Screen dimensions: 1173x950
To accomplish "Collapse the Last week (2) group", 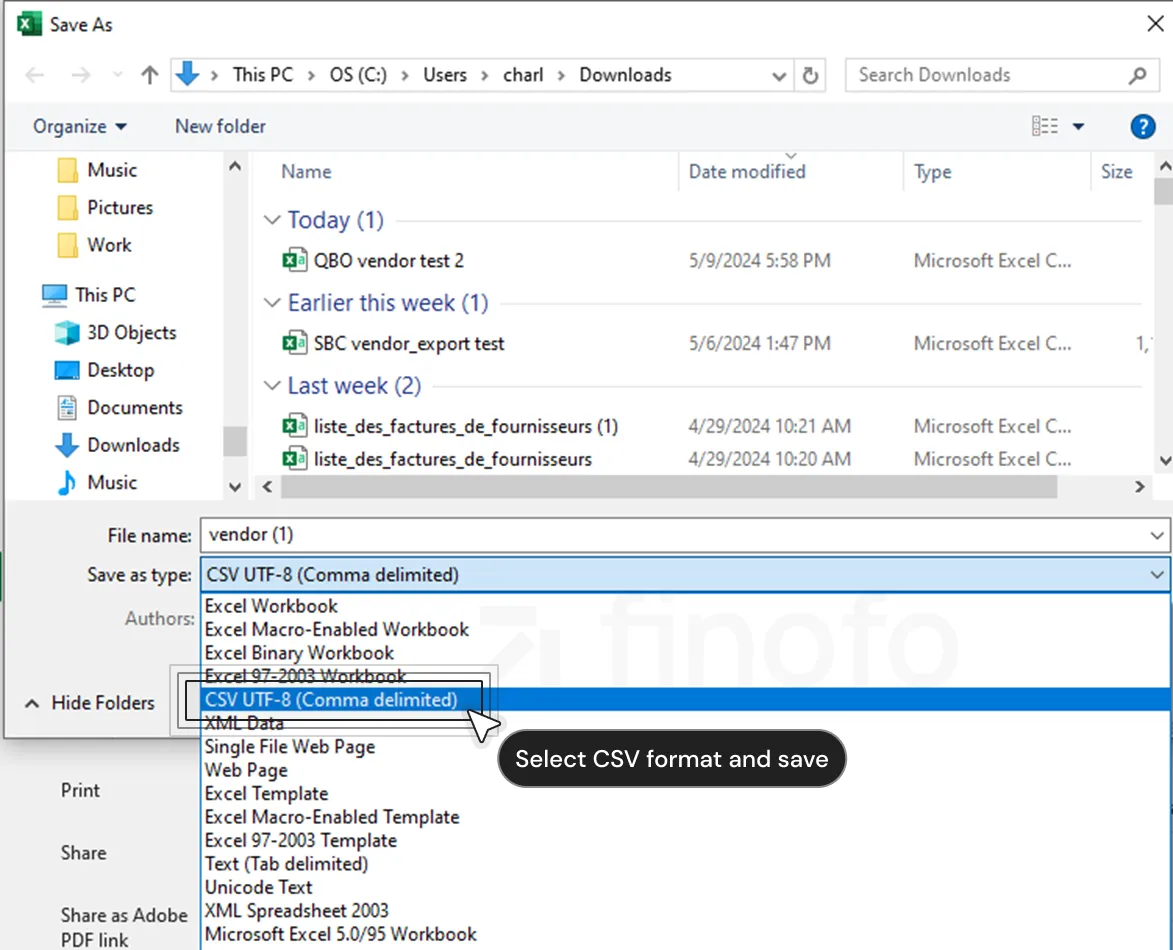I will [272, 386].
